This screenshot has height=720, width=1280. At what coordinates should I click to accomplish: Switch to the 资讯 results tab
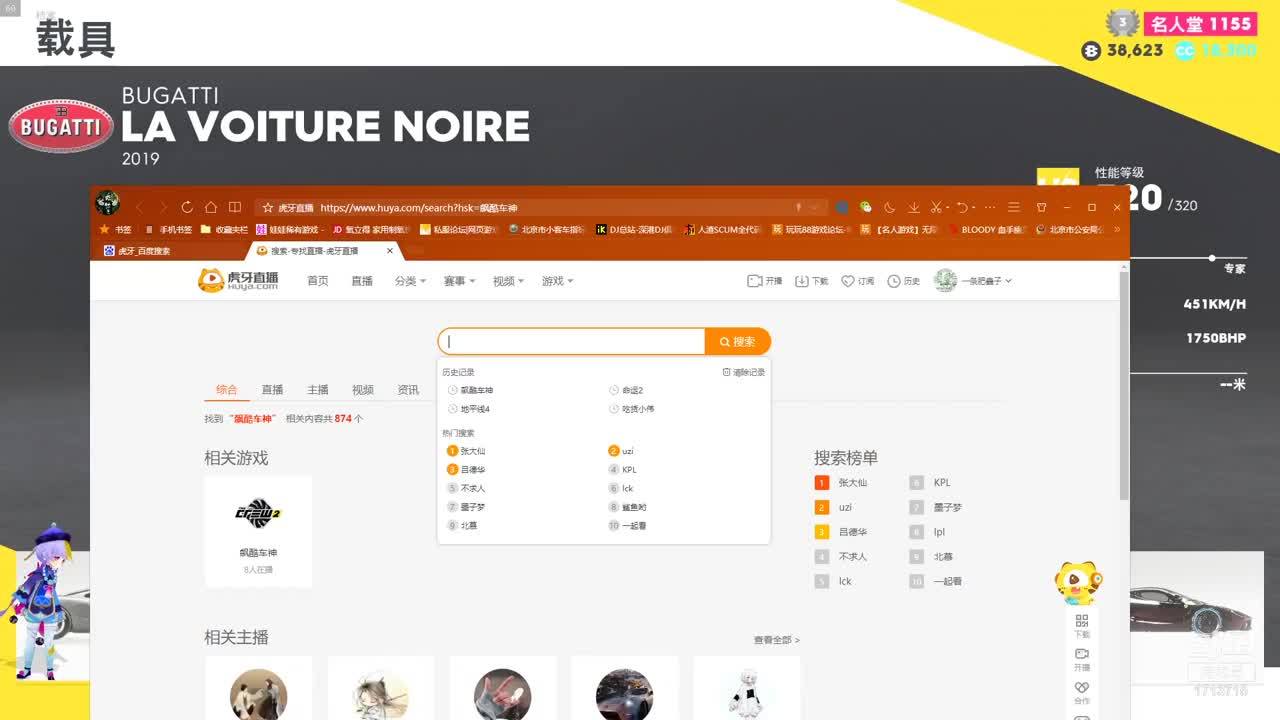coord(408,390)
